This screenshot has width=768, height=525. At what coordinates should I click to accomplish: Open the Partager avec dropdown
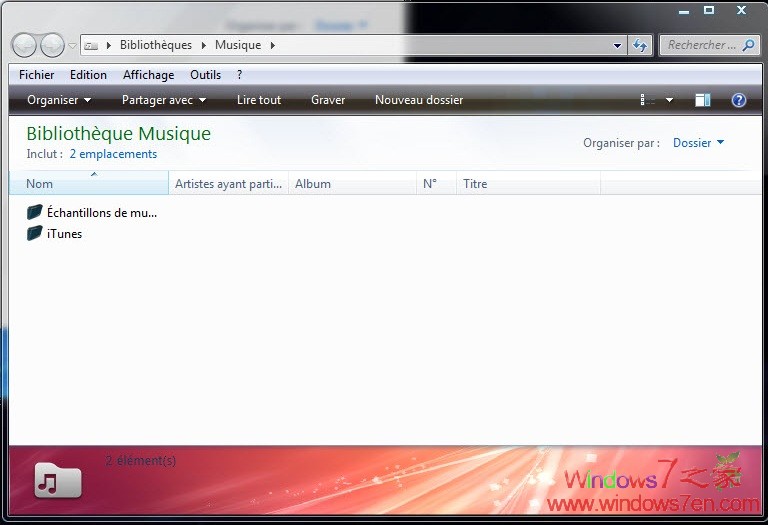pos(164,100)
